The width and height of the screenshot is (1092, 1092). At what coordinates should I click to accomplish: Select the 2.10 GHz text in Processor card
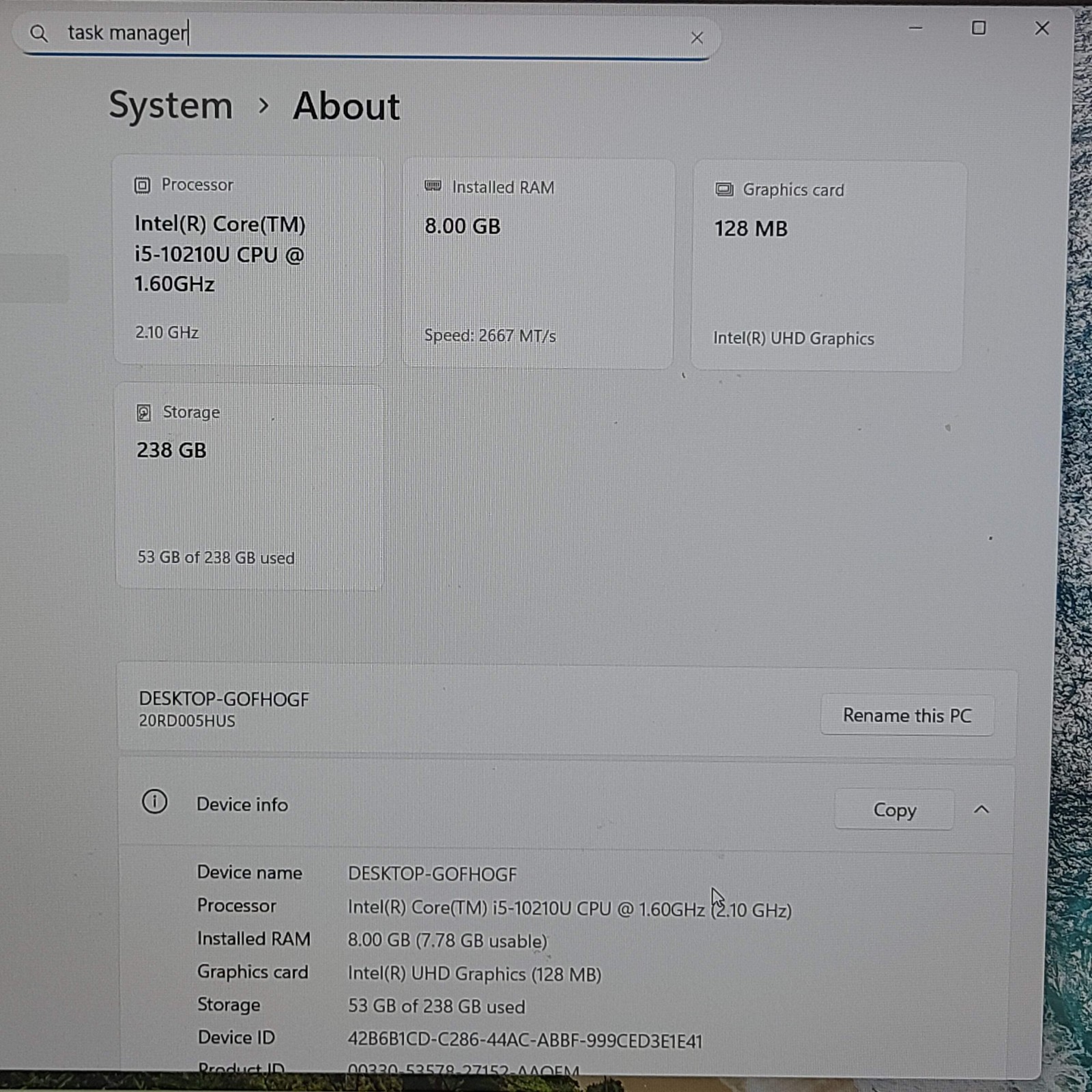167,332
